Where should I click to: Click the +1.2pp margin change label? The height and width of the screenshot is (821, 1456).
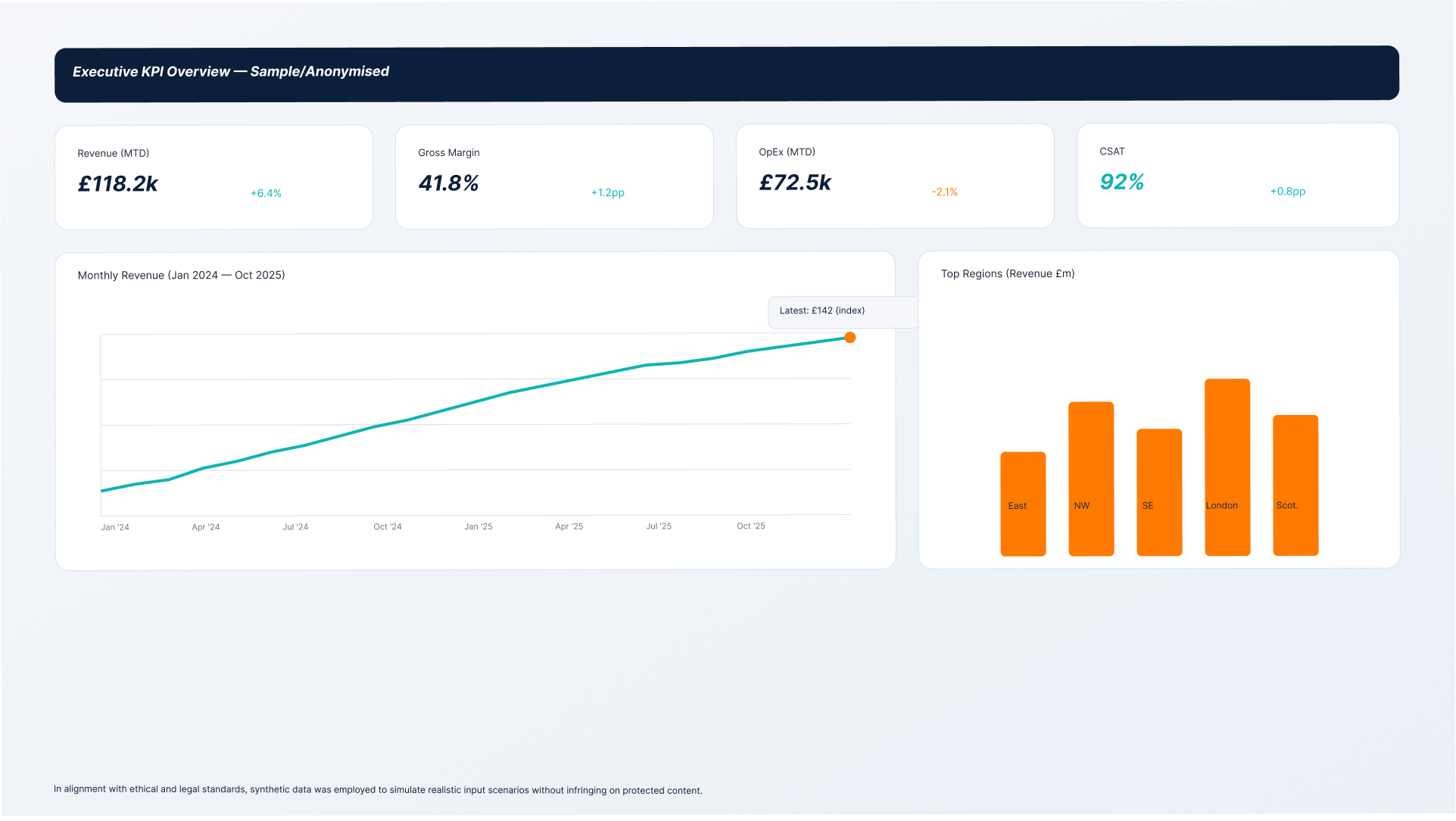pos(607,192)
